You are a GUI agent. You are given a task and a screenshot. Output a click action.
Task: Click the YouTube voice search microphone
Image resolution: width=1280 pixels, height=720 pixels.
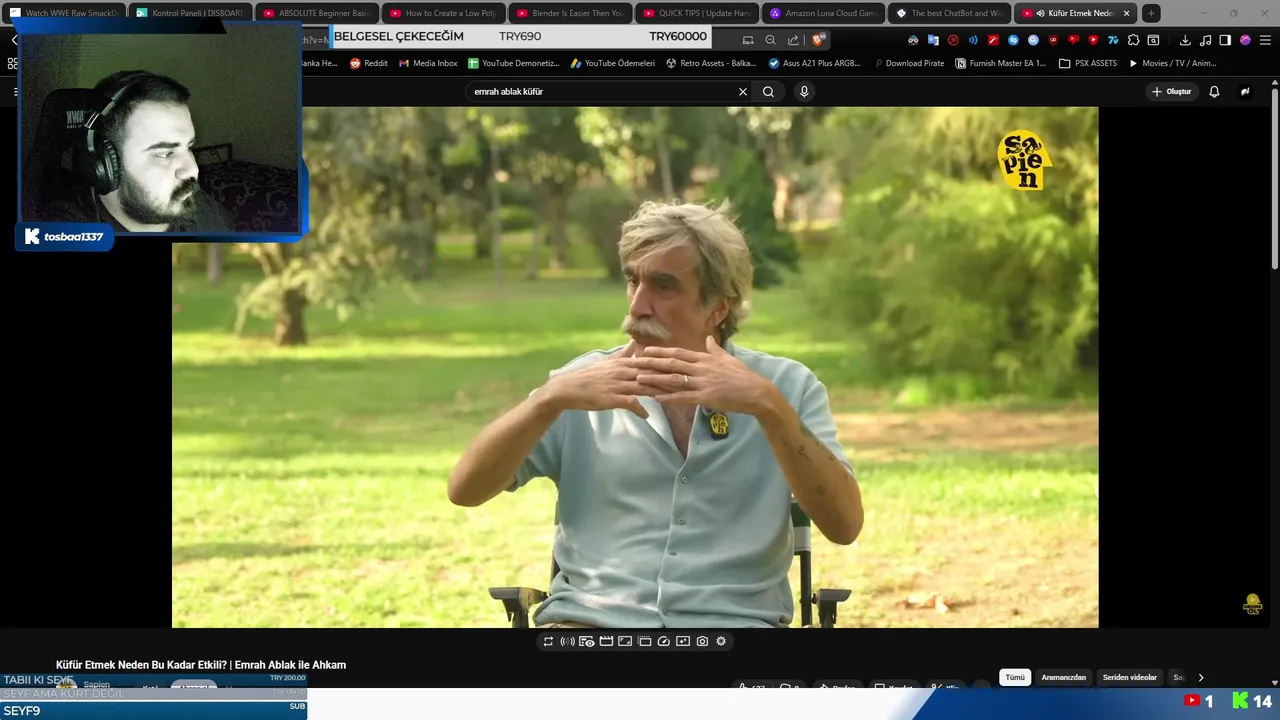[x=804, y=91]
